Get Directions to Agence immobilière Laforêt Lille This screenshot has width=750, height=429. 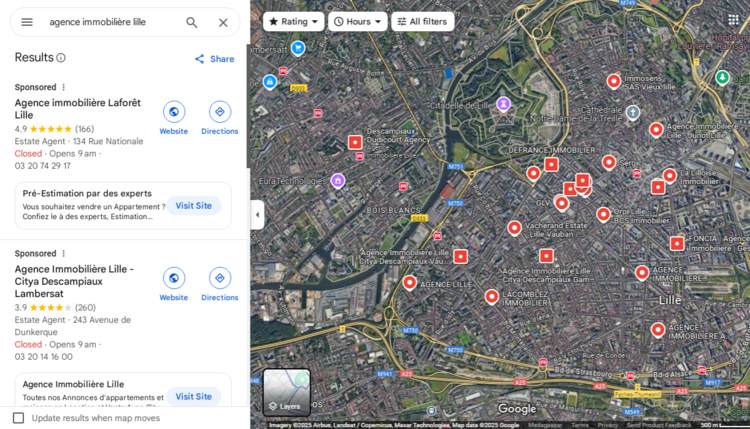[x=220, y=118]
